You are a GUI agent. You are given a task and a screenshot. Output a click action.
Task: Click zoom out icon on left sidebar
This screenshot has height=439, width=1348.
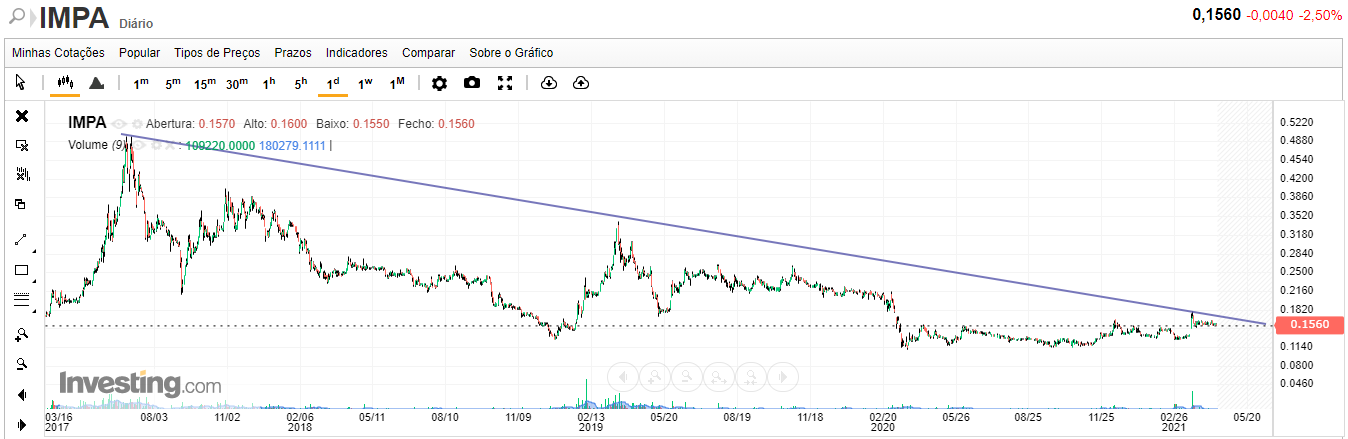[x=22, y=364]
